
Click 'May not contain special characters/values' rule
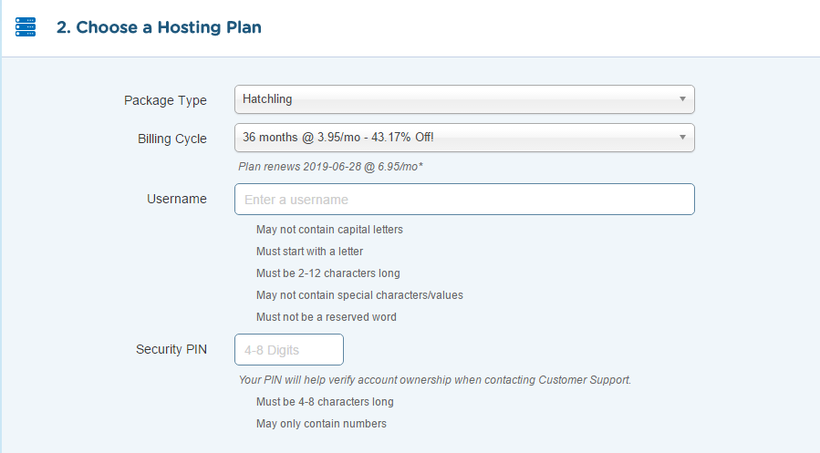(360, 296)
